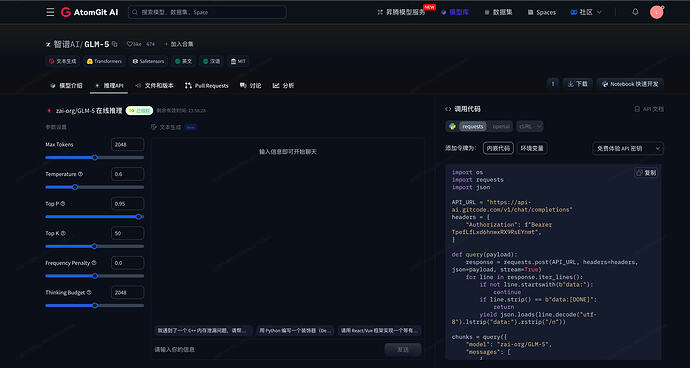Open the more options button beside 下载

pyautogui.click(x=553, y=84)
